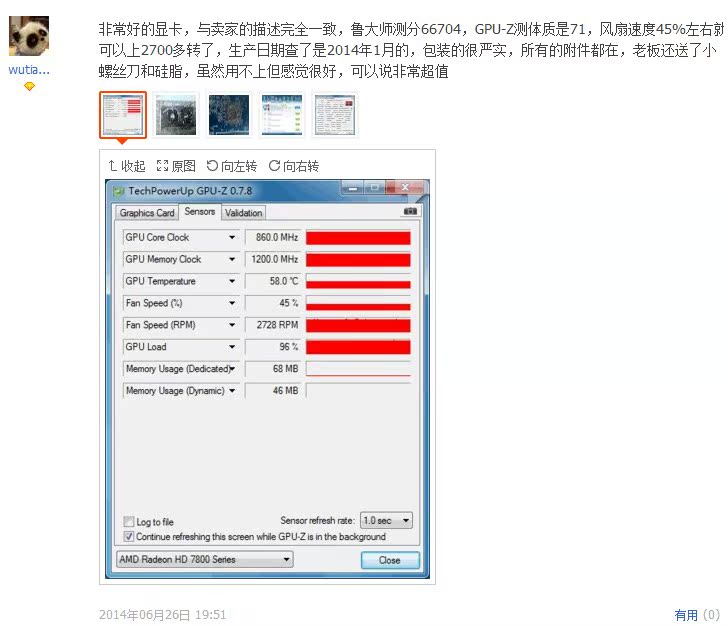Open the fourth review thumbnail
Viewport: 728px width, 626px height.
[x=282, y=115]
